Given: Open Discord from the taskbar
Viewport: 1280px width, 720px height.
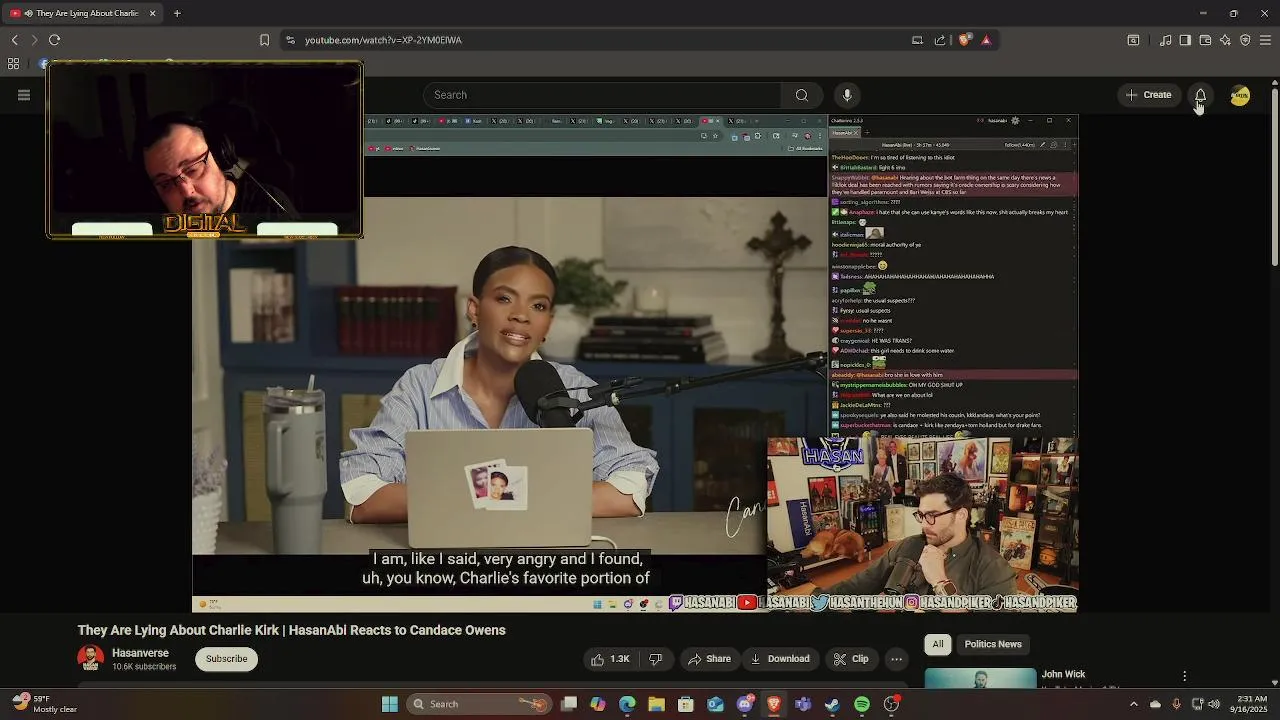Looking at the screenshot, I should [744, 704].
